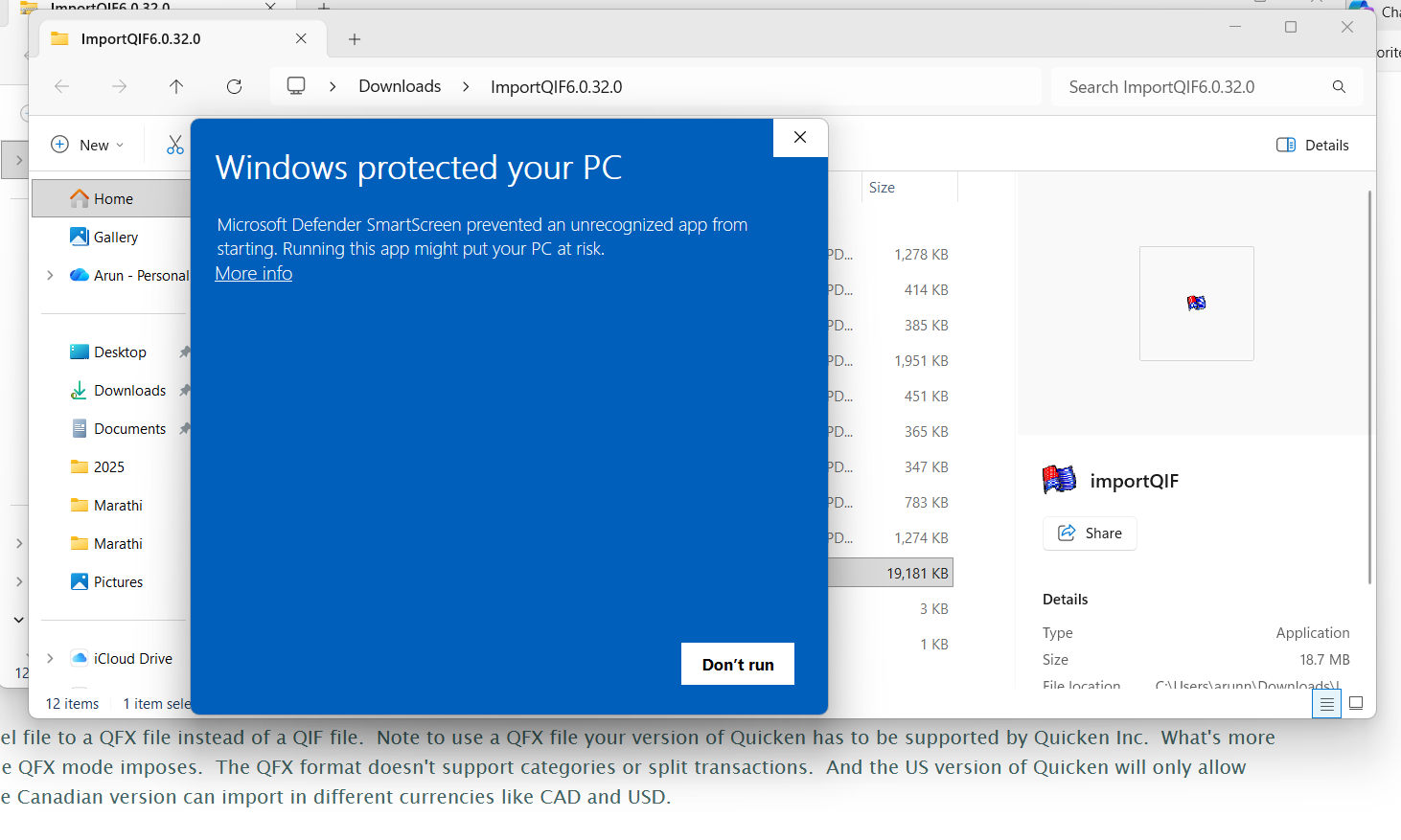This screenshot has height=840, width=1401.
Task: Click the importQIF flag application icon
Action: [x=1059, y=479]
